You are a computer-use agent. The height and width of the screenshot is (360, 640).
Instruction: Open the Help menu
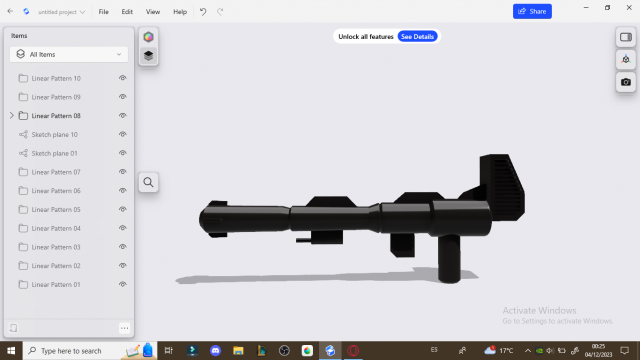click(x=180, y=12)
